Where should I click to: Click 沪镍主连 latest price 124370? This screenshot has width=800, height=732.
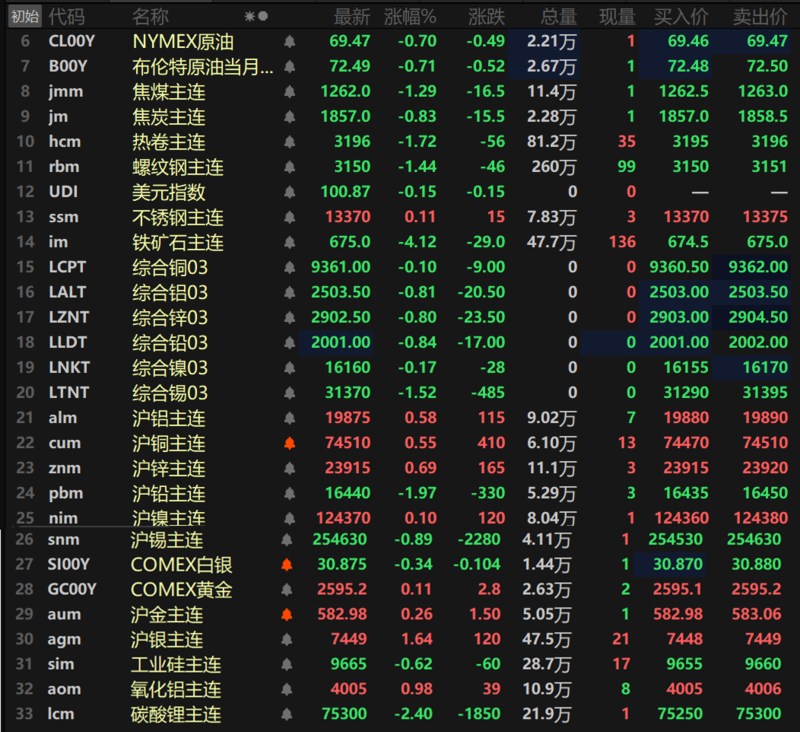pyautogui.click(x=343, y=518)
